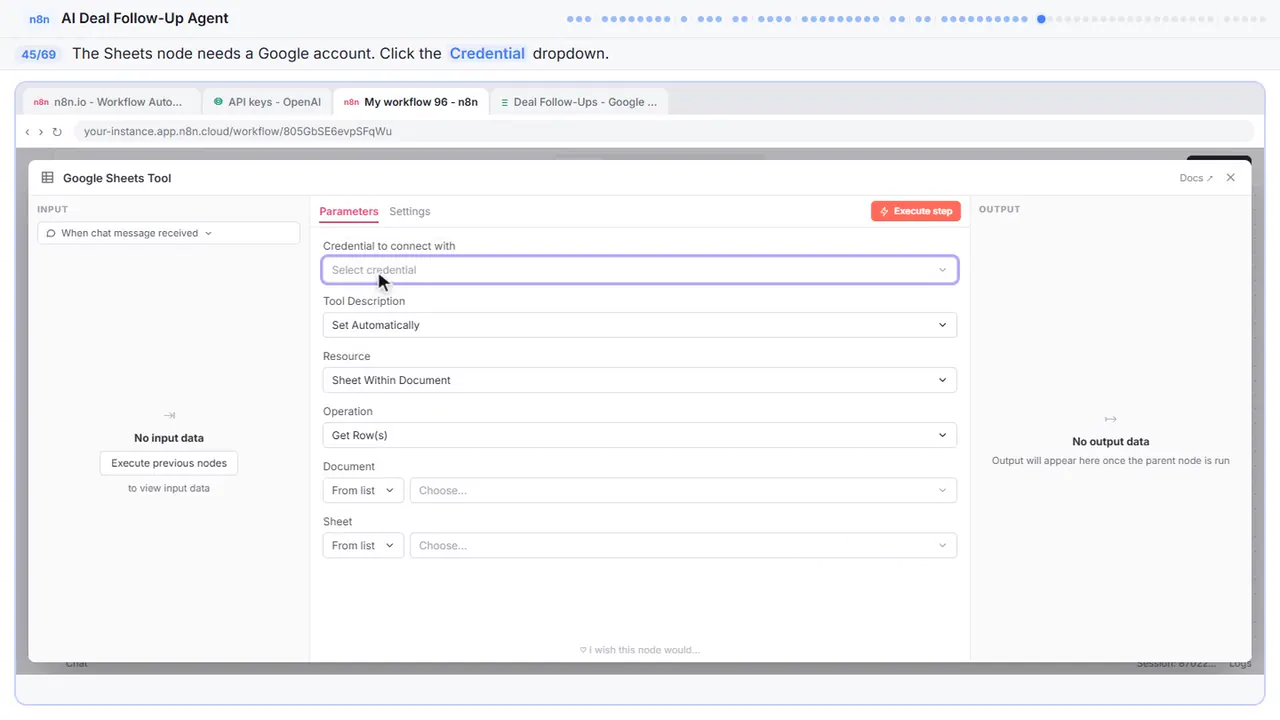Switch to the Settings tab
The width and height of the screenshot is (1280, 720).
(410, 211)
